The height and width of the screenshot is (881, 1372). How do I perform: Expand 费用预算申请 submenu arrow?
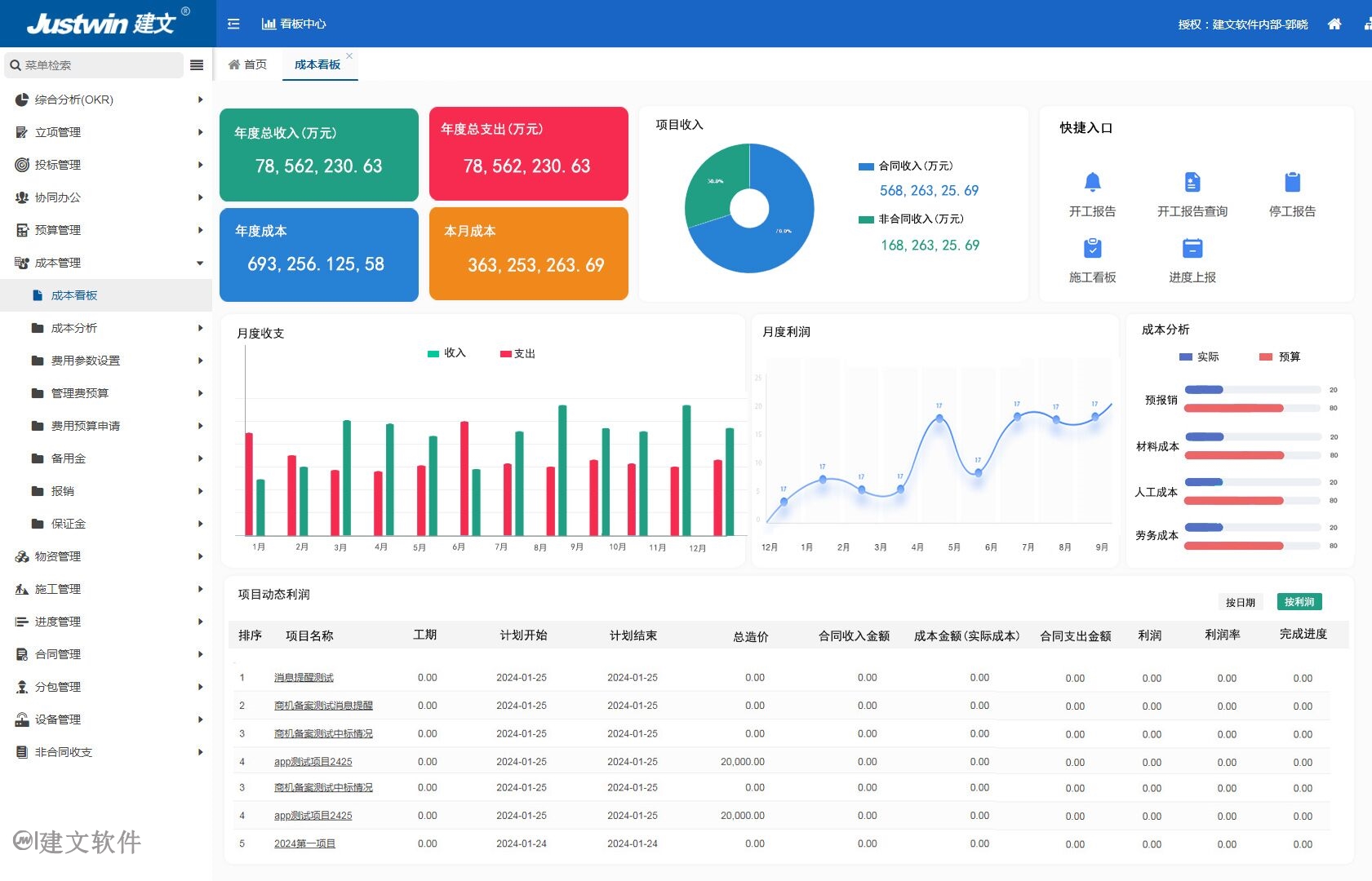[x=200, y=426]
